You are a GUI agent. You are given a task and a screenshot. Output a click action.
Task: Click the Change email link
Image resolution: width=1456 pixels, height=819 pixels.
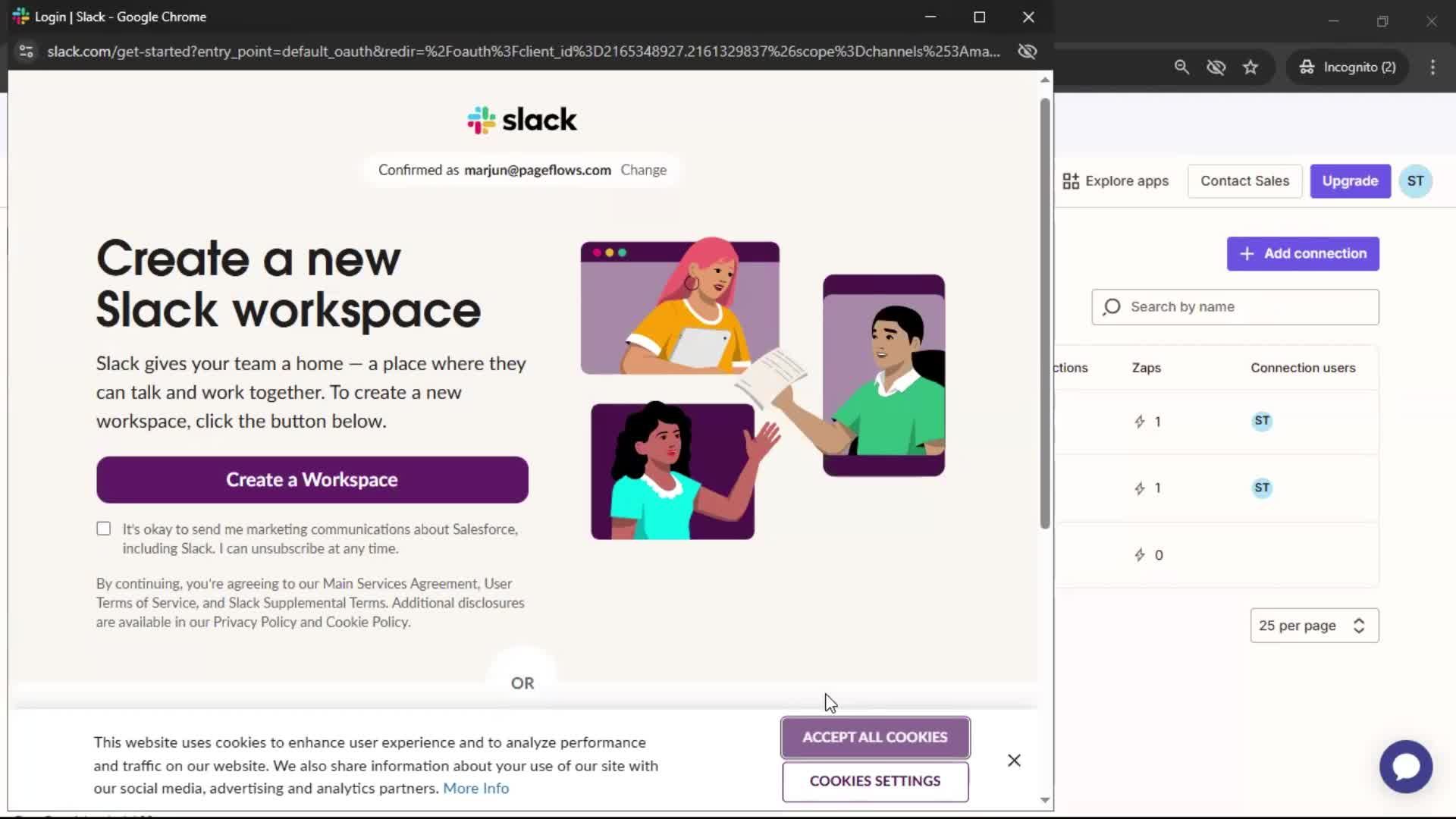643,171
